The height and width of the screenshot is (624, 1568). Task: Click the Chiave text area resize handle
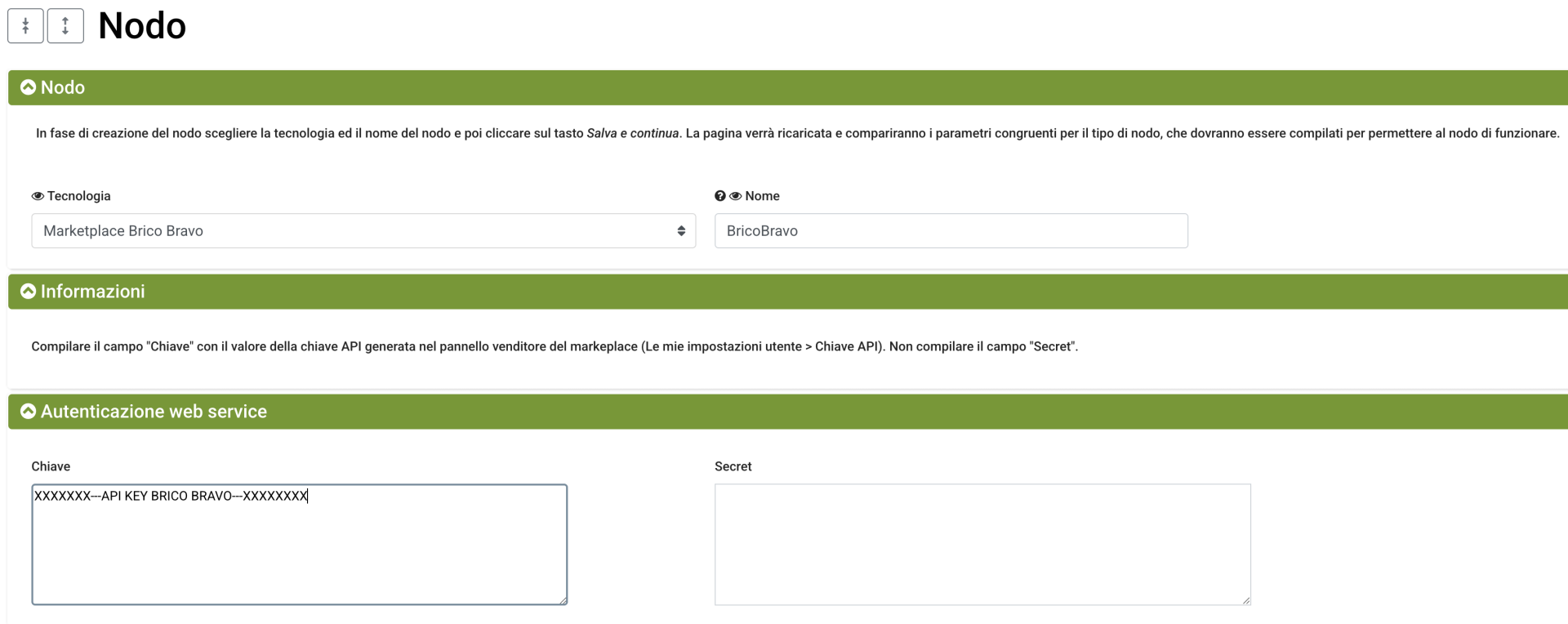coord(563,601)
